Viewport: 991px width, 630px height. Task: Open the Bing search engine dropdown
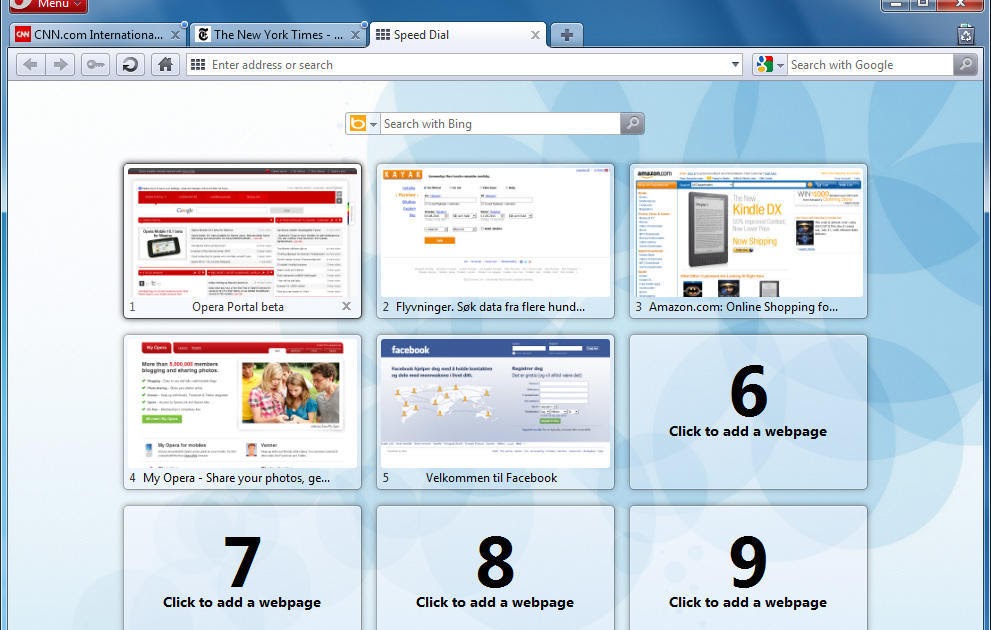tap(363, 124)
